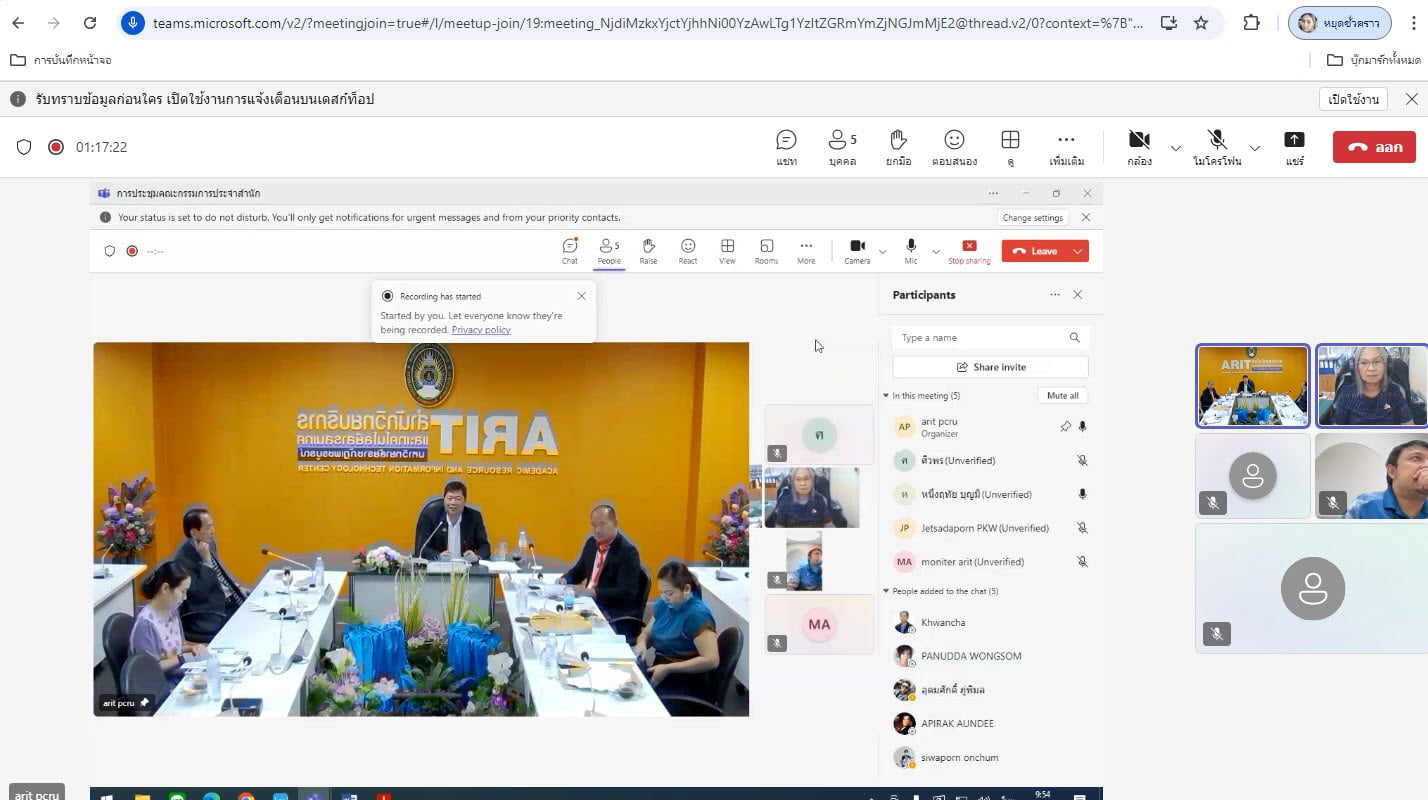Click the red recording indicator next to 01:17:22
This screenshot has height=800, width=1428.
pyautogui.click(x=56, y=147)
